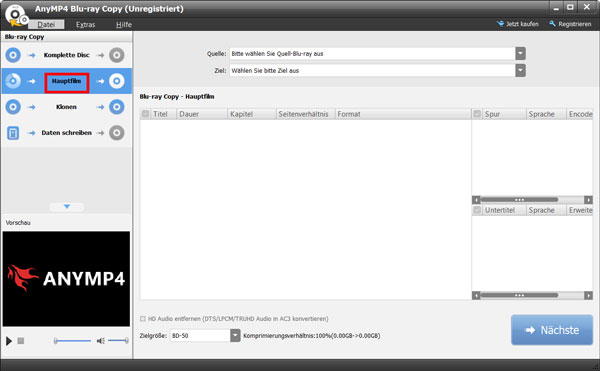600x371 pixels.
Task: Open the Extras menu
Action: click(85, 24)
